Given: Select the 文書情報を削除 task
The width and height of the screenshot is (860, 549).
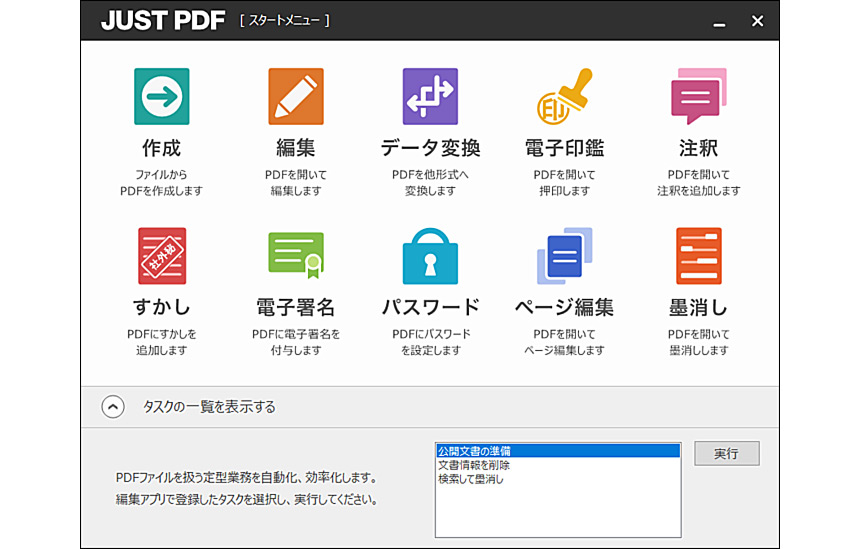Looking at the screenshot, I should pyautogui.click(x=558, y=465).
